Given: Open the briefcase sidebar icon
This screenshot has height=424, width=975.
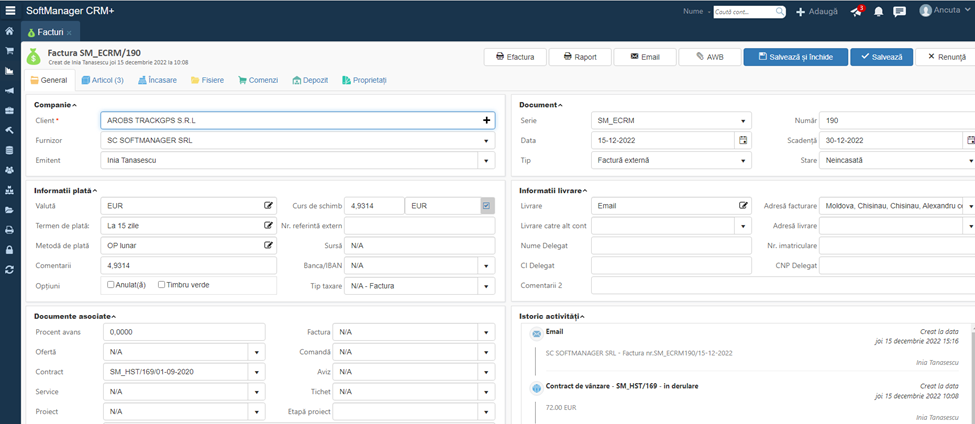Looking at the screenshot, I should pyautogui.click(x=9, y=111).
